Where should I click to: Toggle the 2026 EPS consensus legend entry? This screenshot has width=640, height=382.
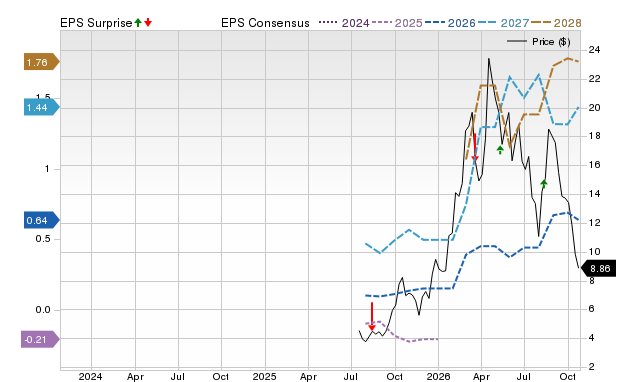pos(450,23)
